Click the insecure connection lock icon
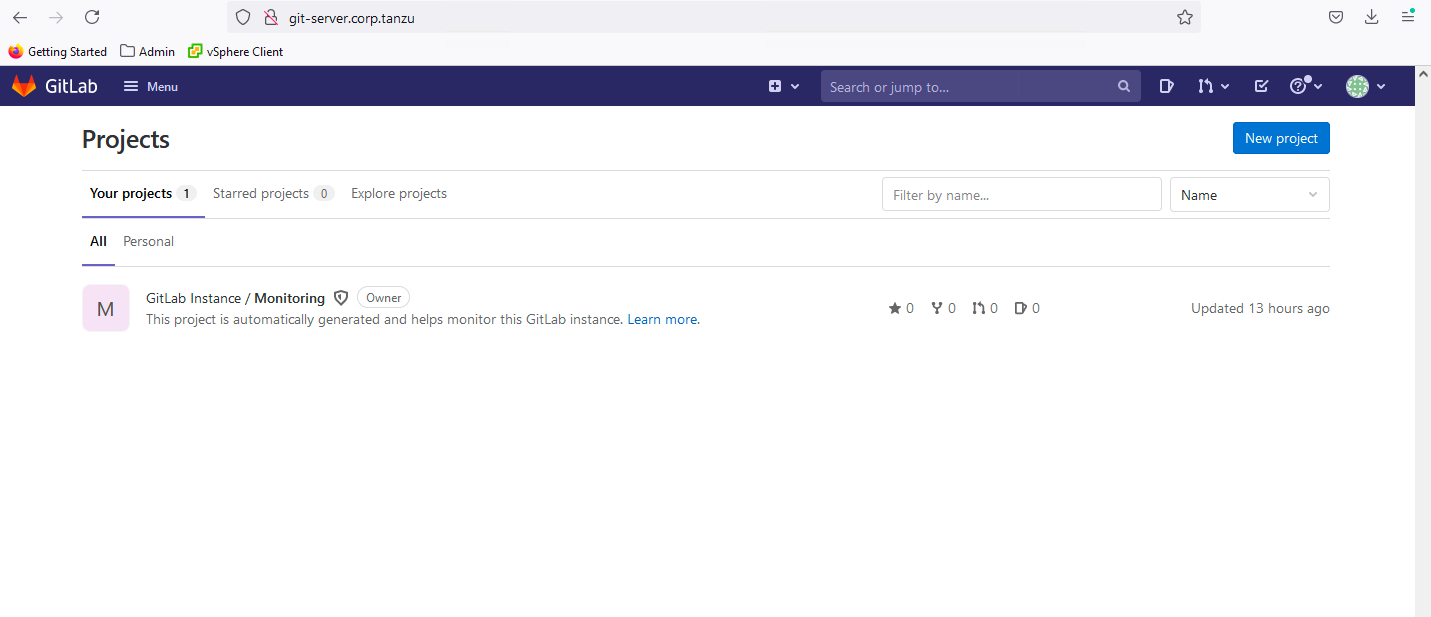This screenshot has width=1431, height=617. click(x=269, y=17)
